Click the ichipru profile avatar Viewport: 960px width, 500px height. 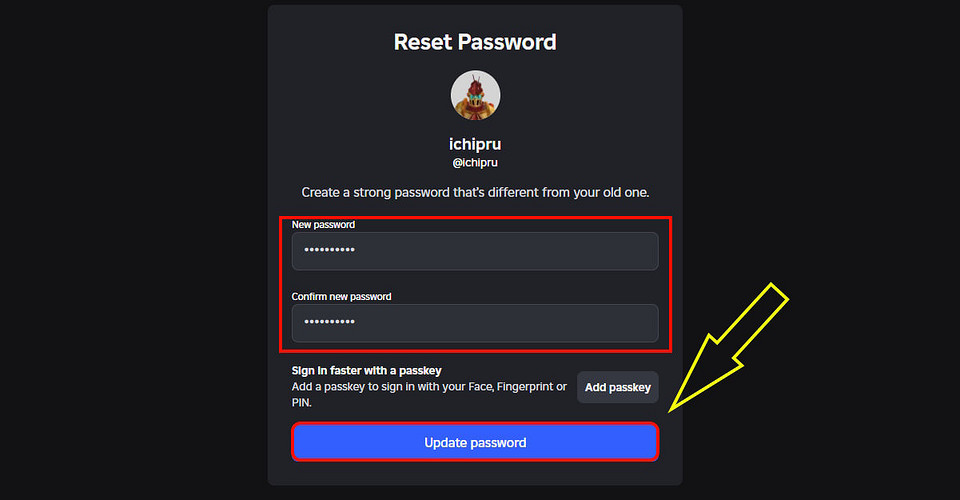point(475,96)
